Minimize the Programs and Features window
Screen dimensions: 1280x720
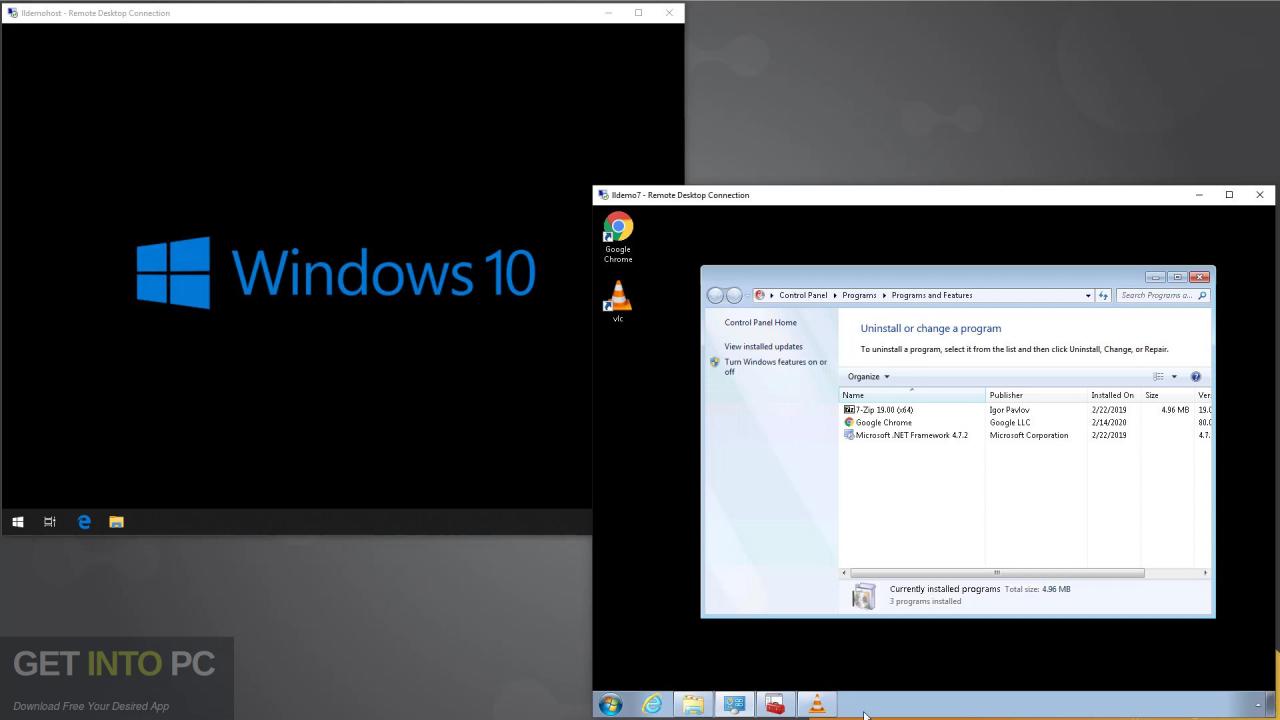[1156, 277]
